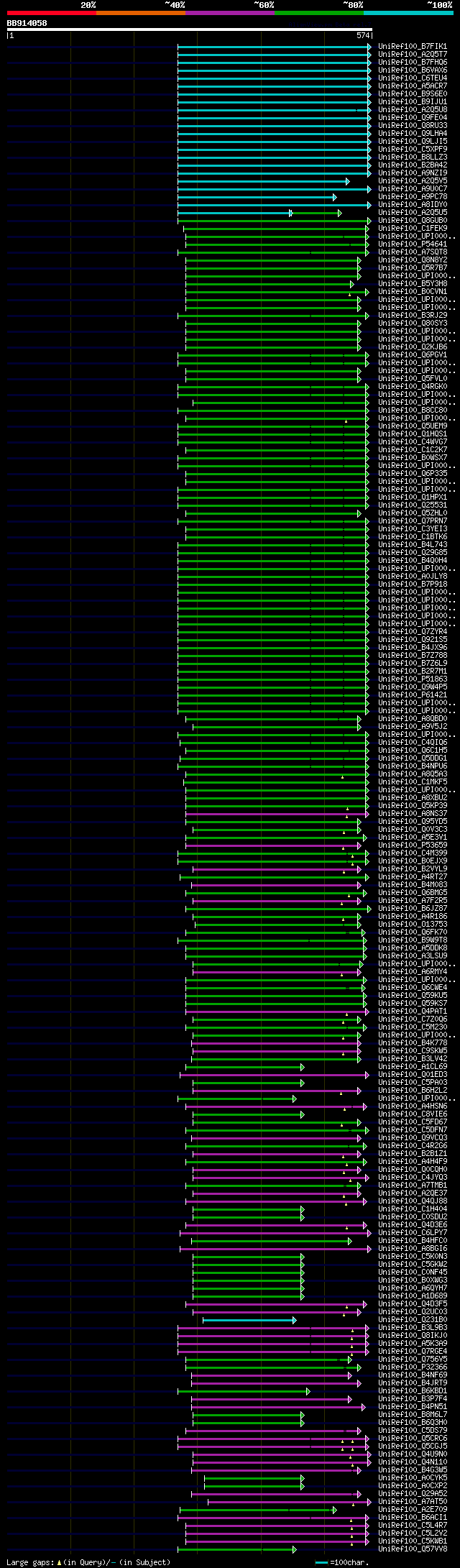Click the red ~20% identity legend segment

click(52, 13)
